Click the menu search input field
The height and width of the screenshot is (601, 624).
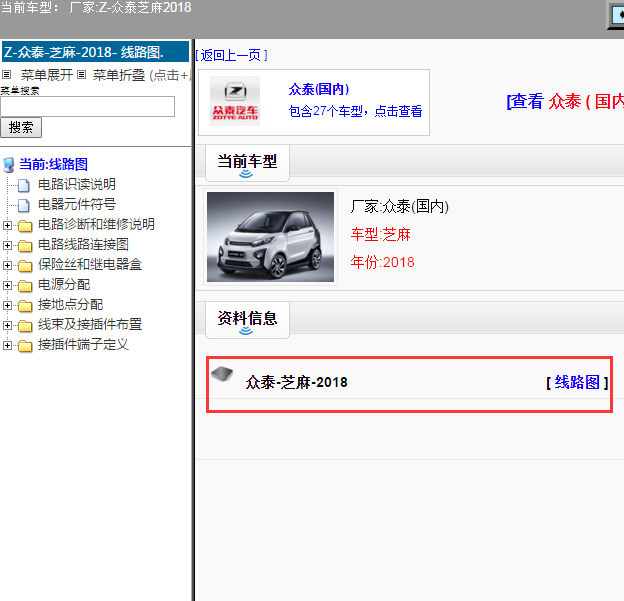click(x=88, y=106)
